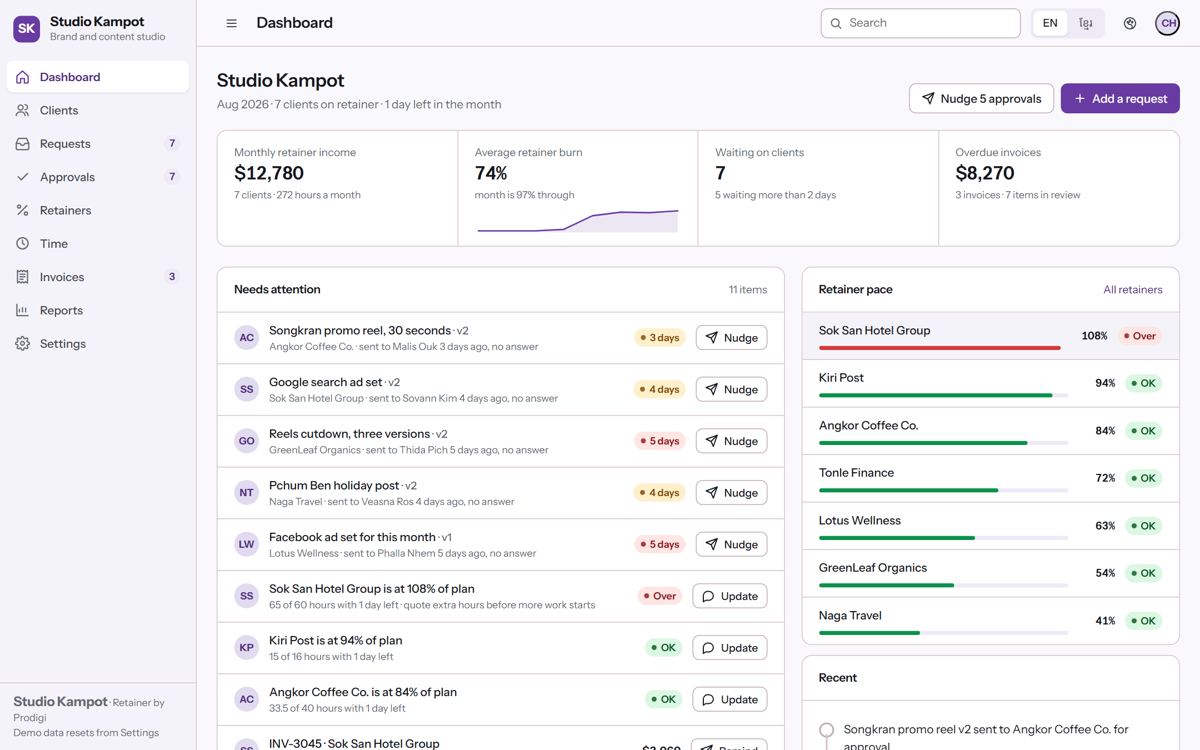The height and width of the screenshot is (750, 1200).
Task: Click the AC avatar on Angkor Coffee 84% row
Action: pyautogui.click(x=246, y=699)
